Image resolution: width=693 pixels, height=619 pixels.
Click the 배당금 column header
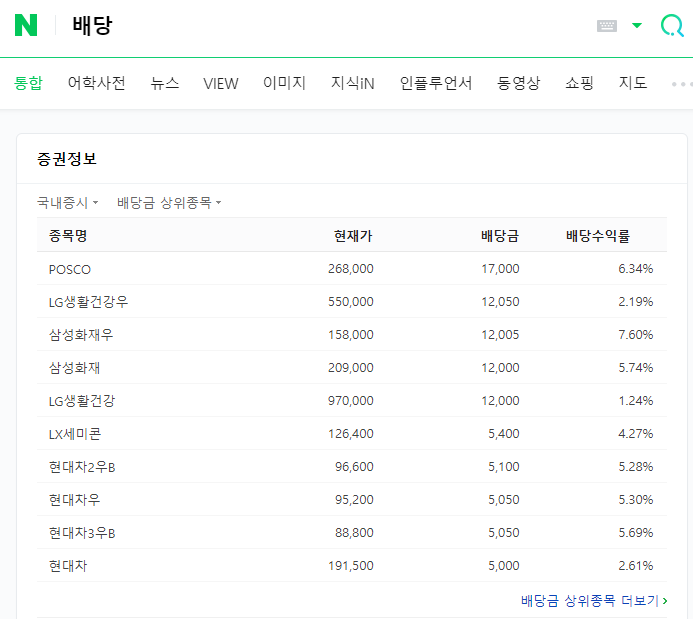point(500,235)
